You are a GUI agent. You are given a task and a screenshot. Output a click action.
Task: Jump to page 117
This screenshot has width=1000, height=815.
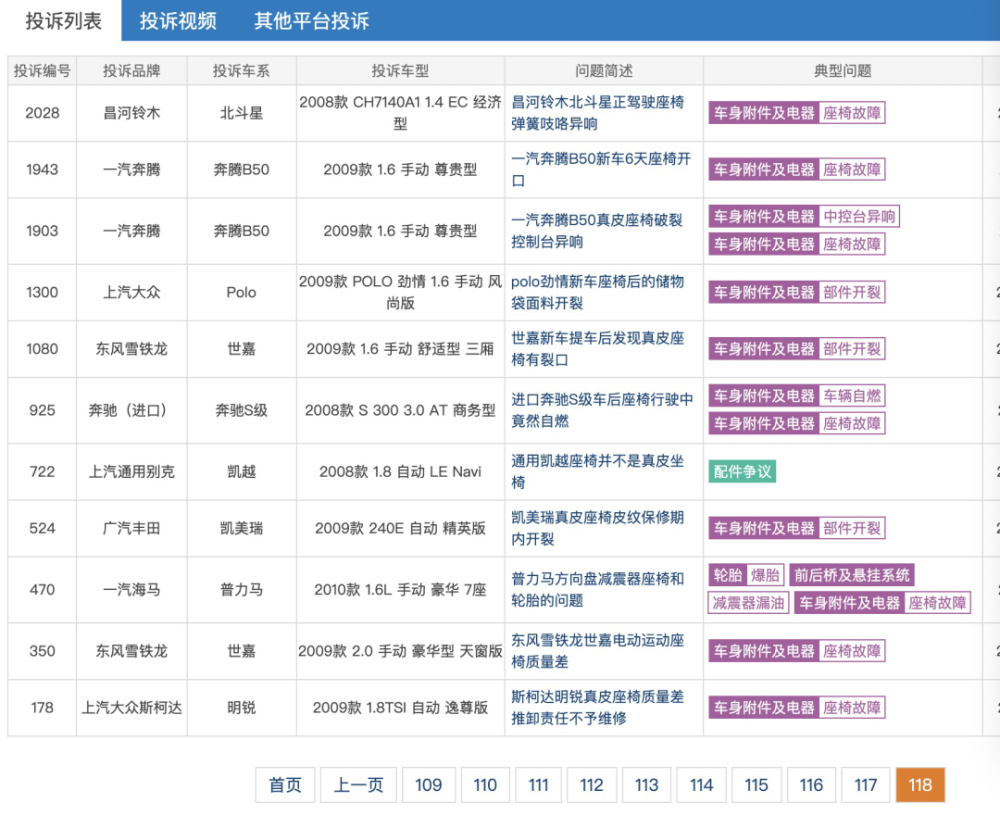[865, 785]
